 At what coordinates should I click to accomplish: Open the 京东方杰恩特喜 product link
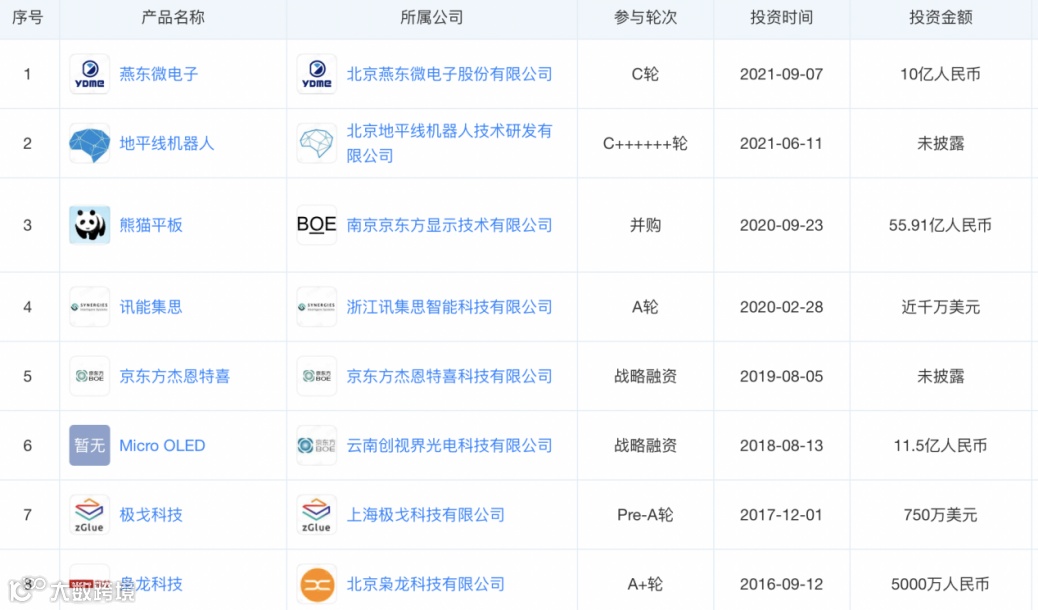point(175,376)
